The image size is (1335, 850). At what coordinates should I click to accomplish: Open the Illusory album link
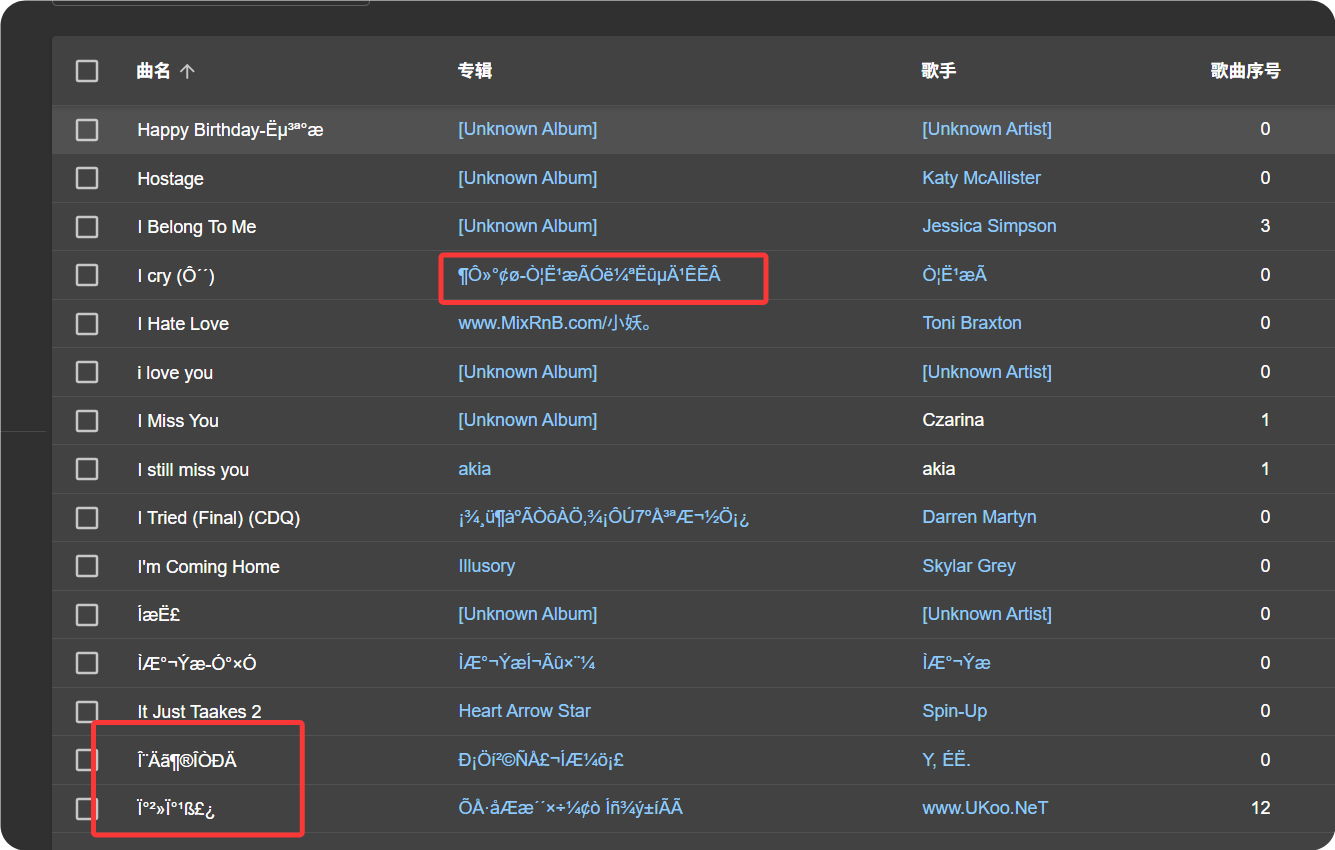pyautogui.click(x=486, y=566)
